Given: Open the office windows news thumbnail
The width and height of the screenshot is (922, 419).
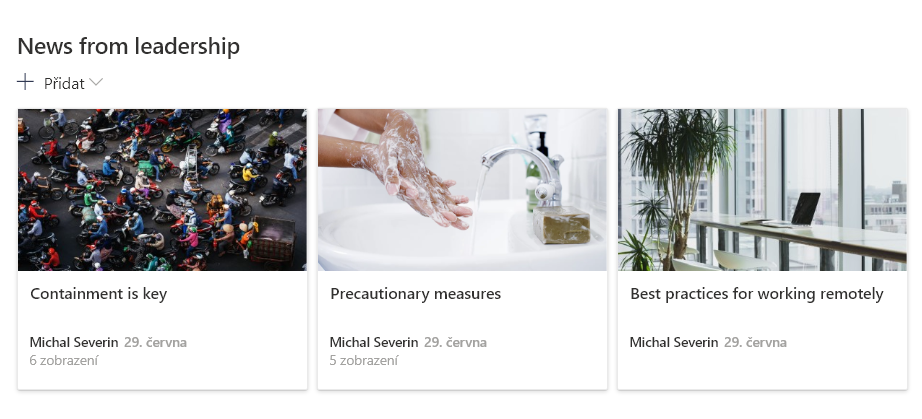Looking at the screenshot, I should coord(762,190).
